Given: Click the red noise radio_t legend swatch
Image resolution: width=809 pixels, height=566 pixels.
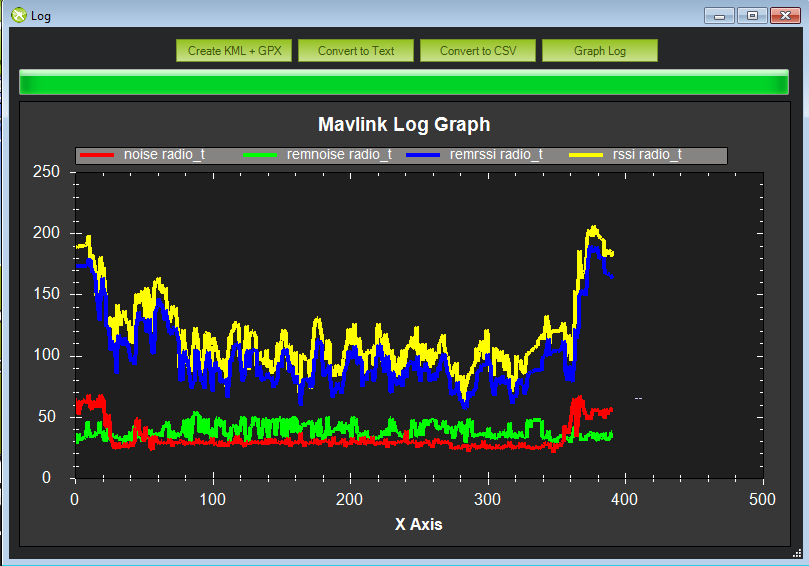Looking at the screenshot, I should tap(97, 155).
